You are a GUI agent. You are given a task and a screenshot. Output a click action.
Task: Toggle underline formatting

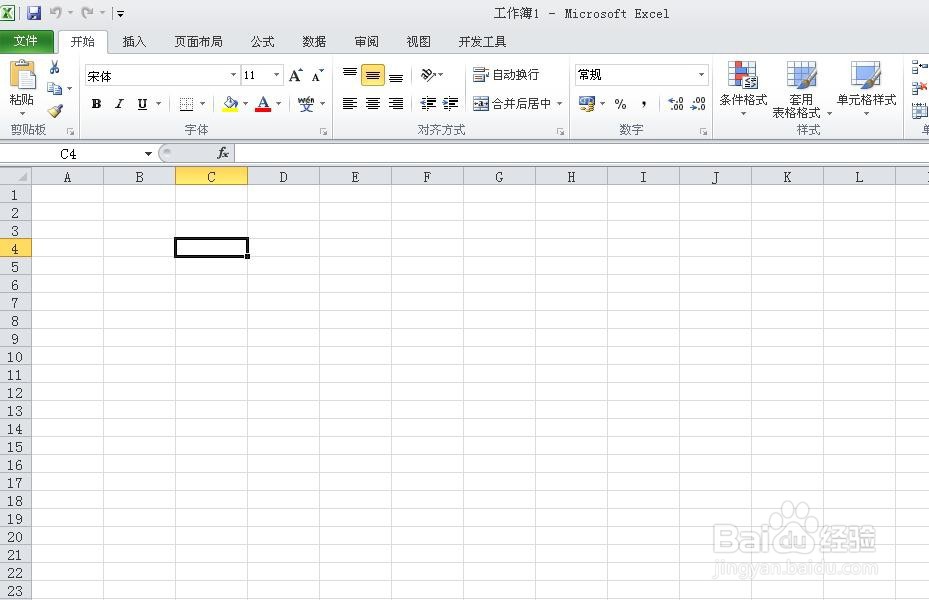pyautogui.click(x=142, y=104)
